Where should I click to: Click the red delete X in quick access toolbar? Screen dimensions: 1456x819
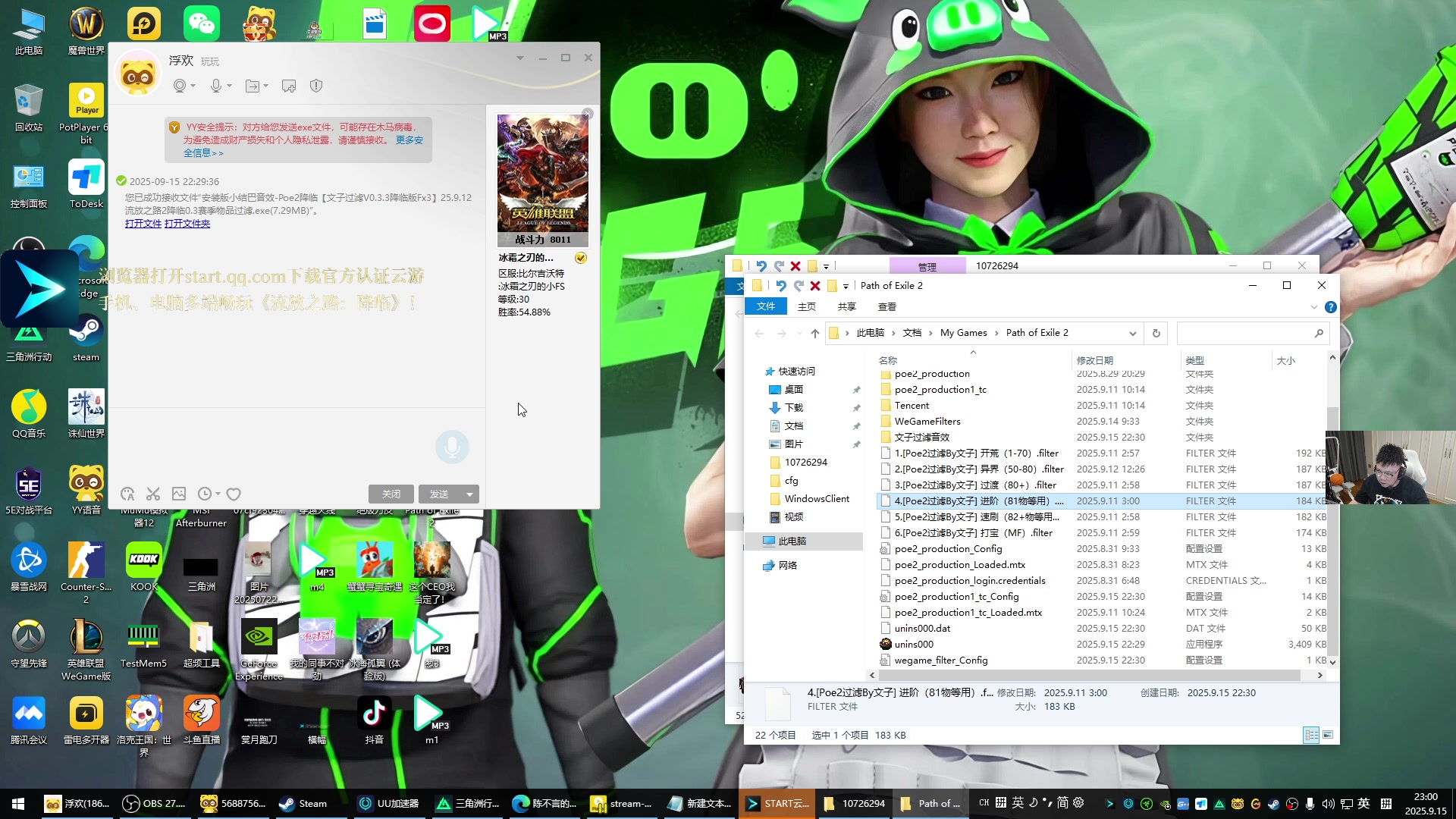click(x=815, y=286)
